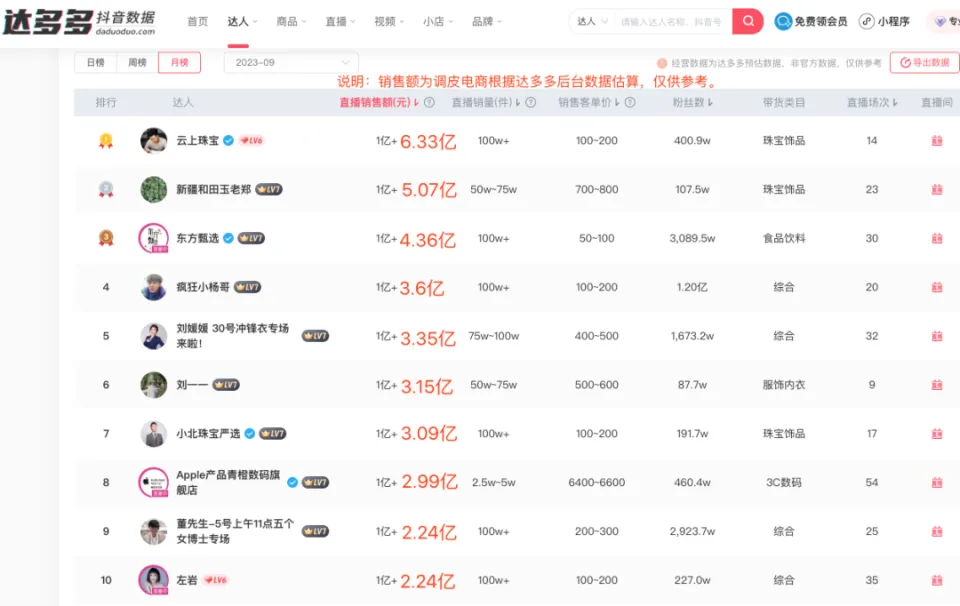Toggle sort on 直播销量(件) column

click(x=519, y=101)
